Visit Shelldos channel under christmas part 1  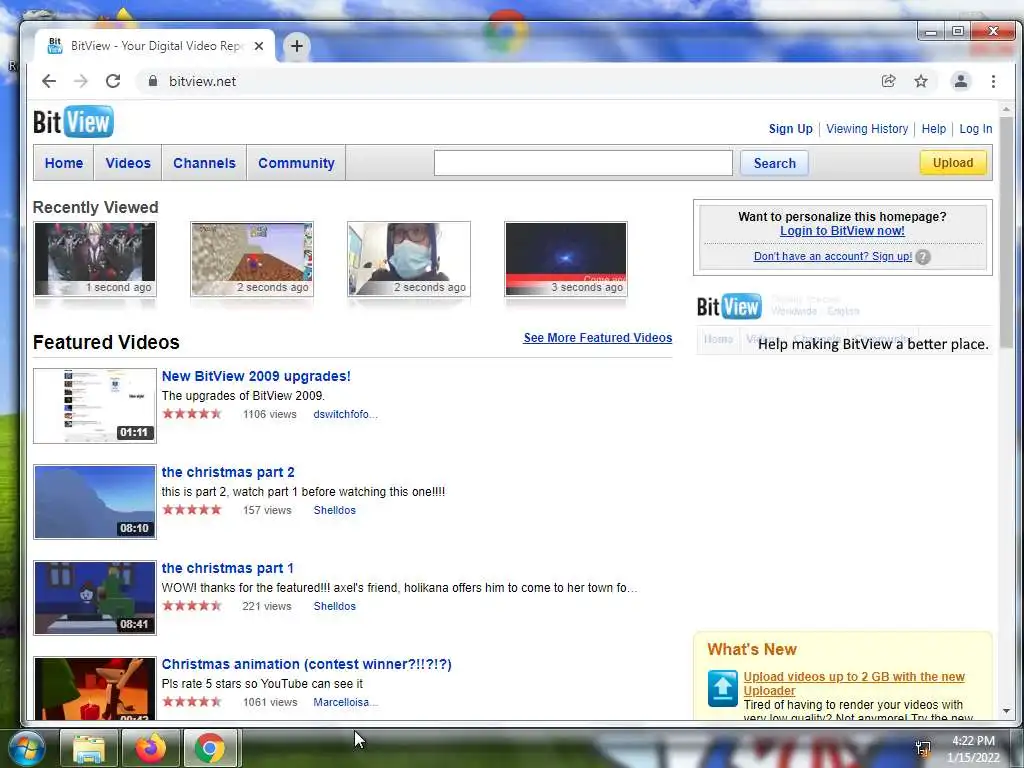pyautogui.click(x=334, y=606)
